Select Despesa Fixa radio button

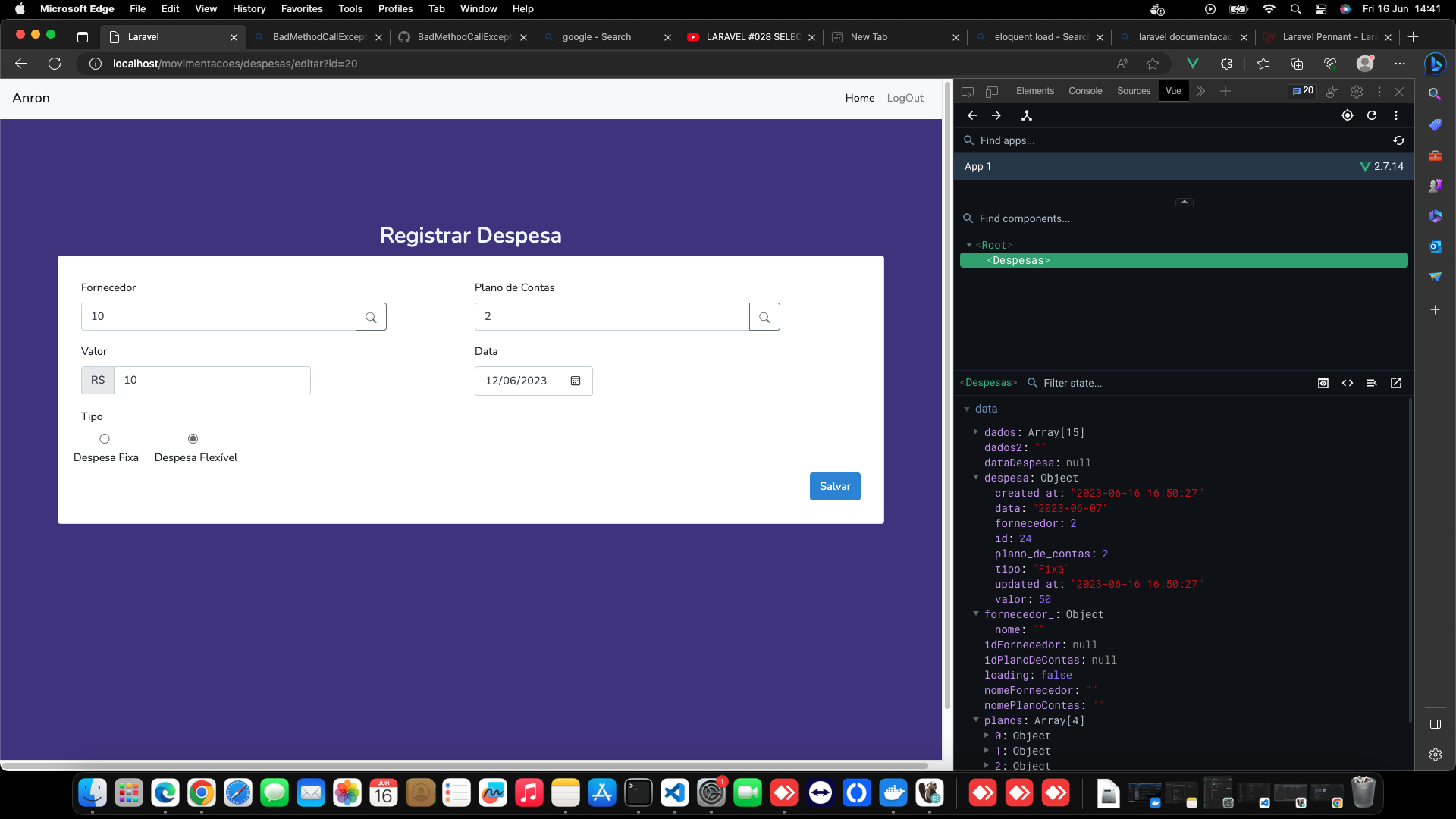tap(105, 439)
